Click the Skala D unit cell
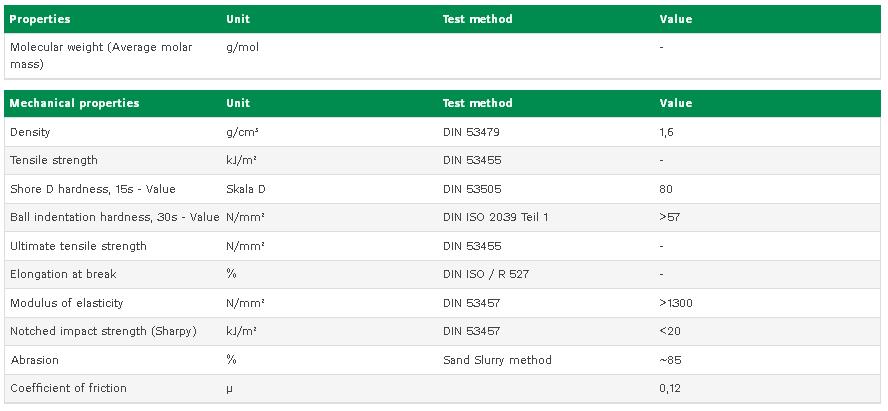Screen dimensions: 888x411 [246, 189]
